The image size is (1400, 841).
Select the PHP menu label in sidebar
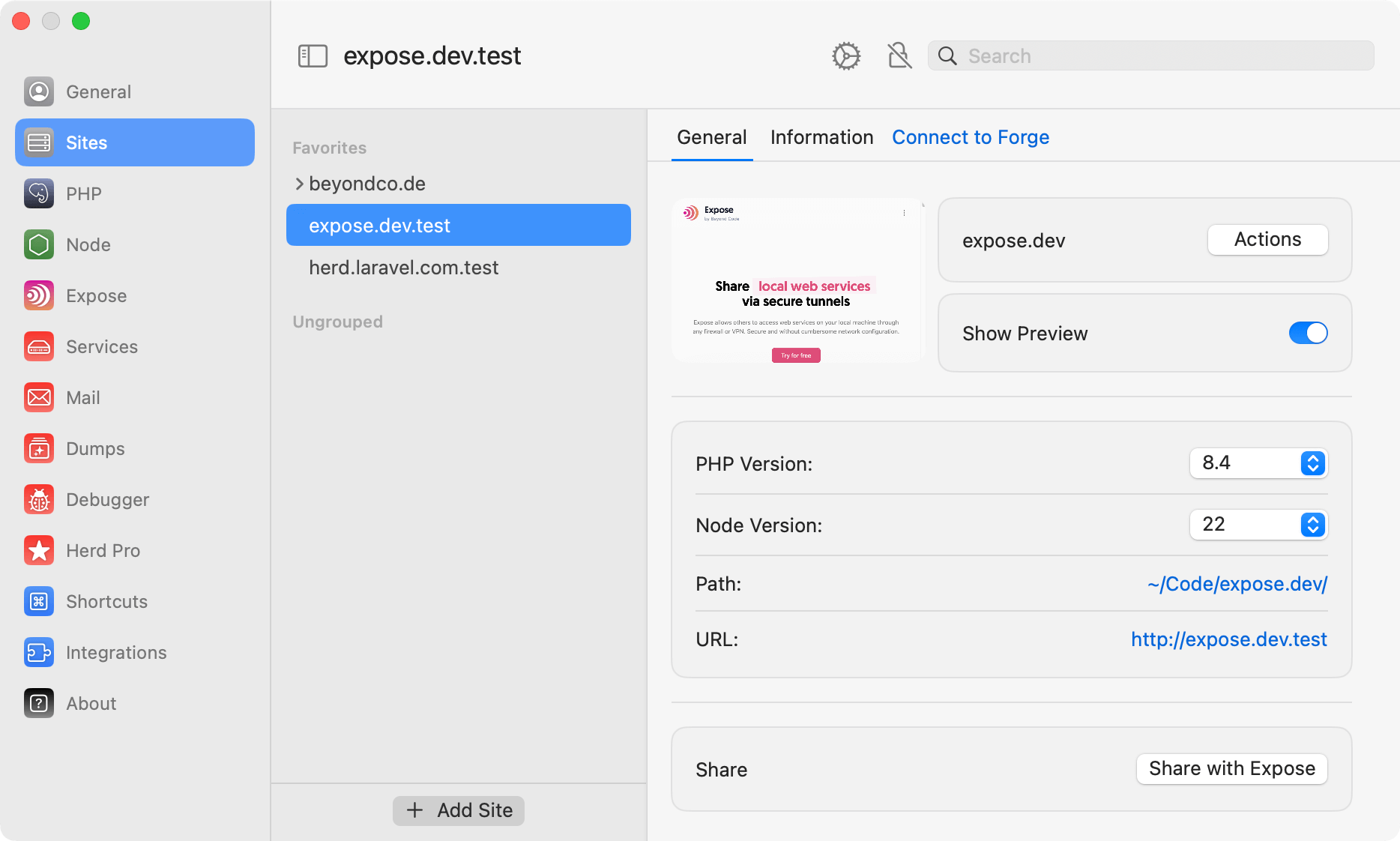(84, 193)
